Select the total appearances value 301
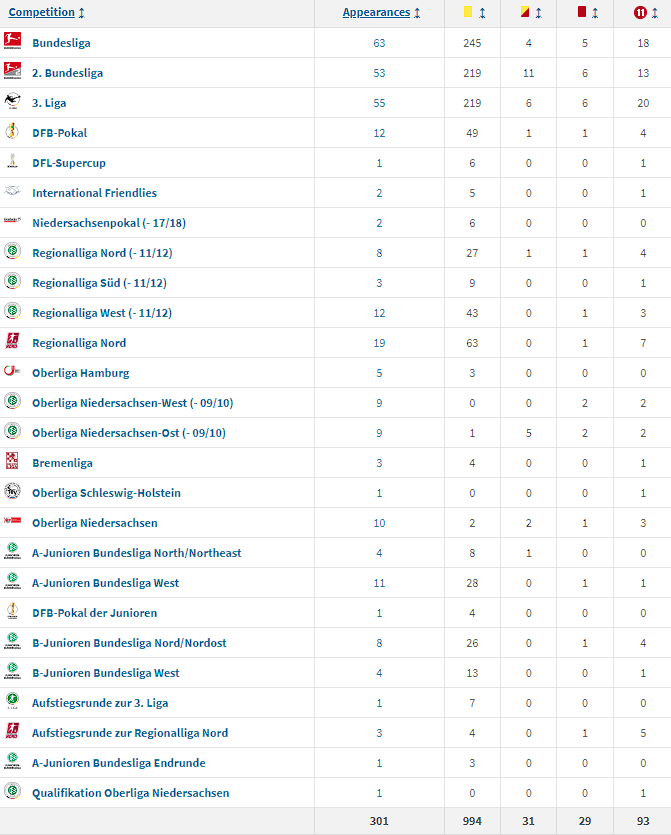The height and width of the screenshot is (835, 671). point(379,821)
